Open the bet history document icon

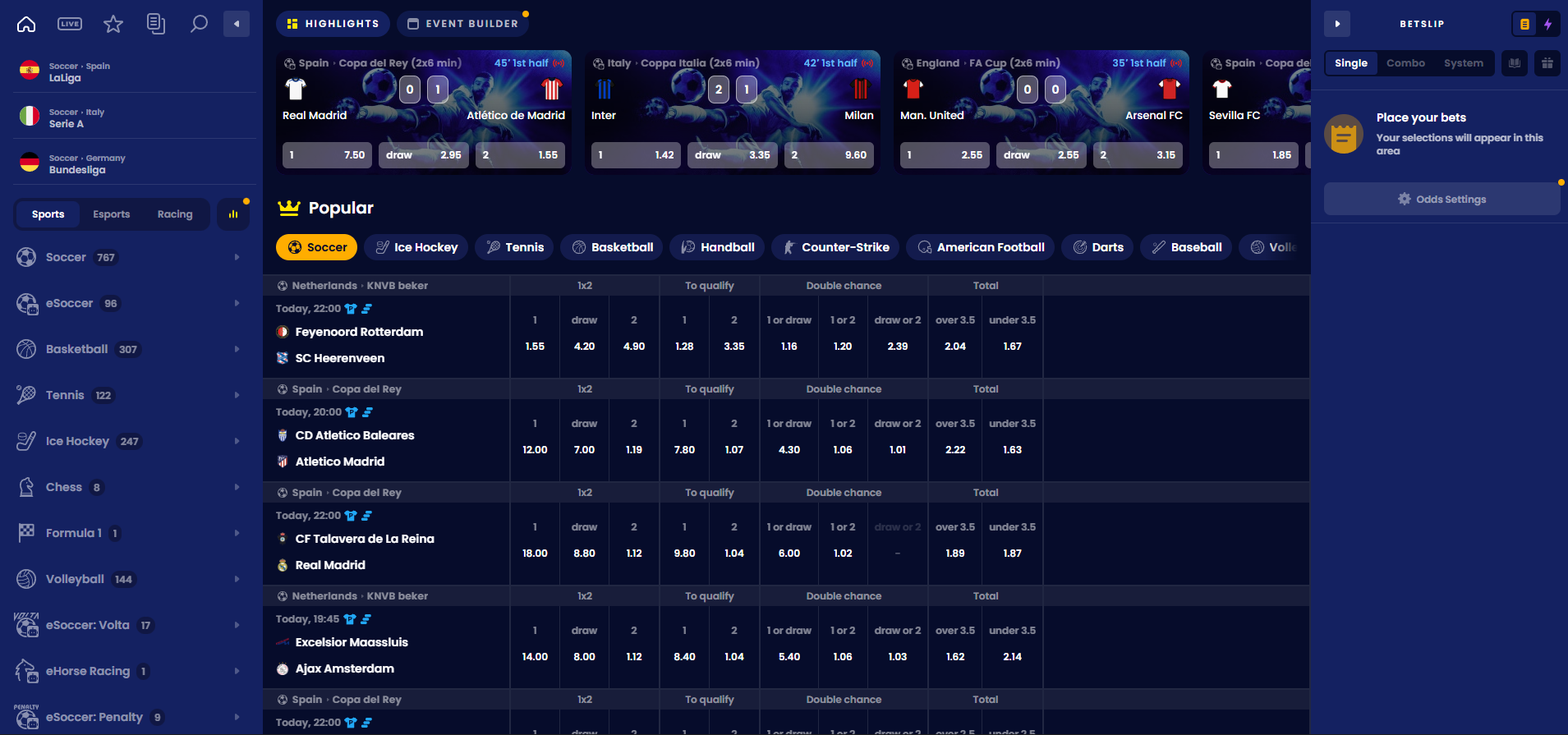click(156, 24)
